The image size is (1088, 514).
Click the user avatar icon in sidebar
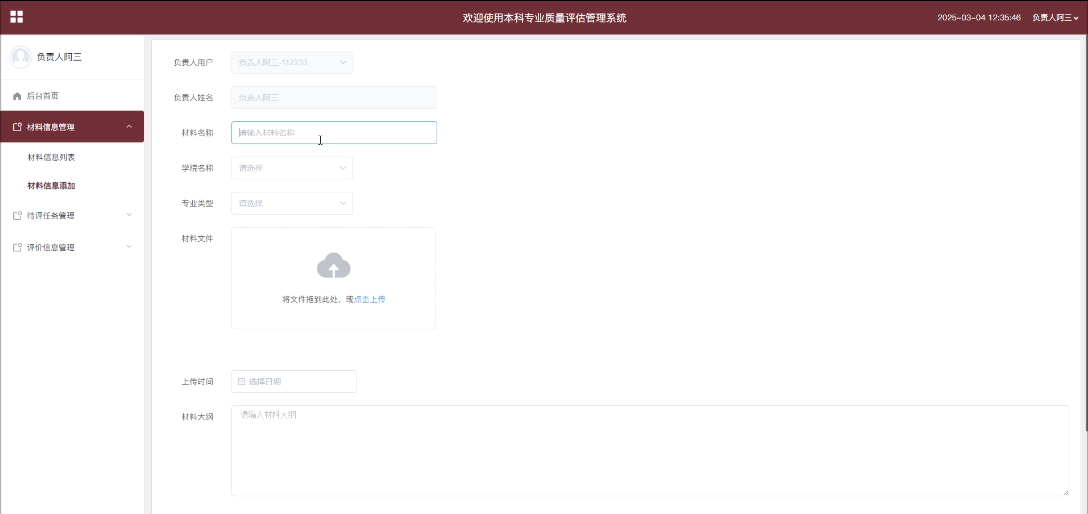20,57
